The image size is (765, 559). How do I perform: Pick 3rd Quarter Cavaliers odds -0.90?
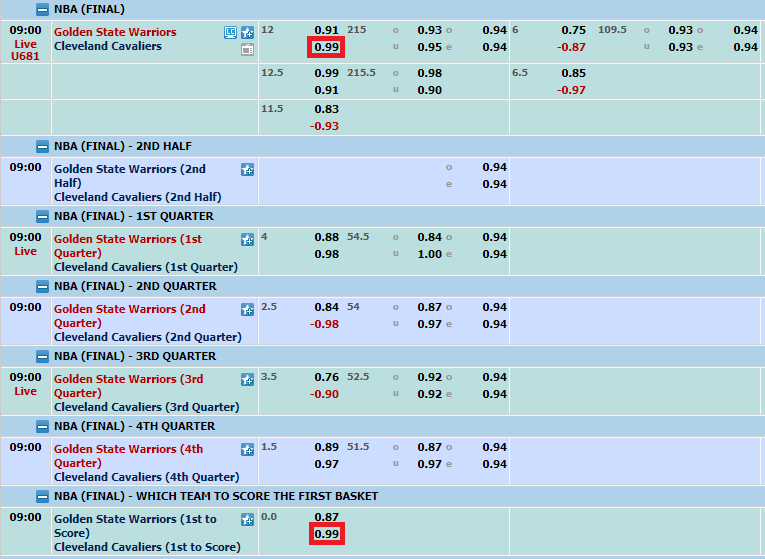(324, 394)
